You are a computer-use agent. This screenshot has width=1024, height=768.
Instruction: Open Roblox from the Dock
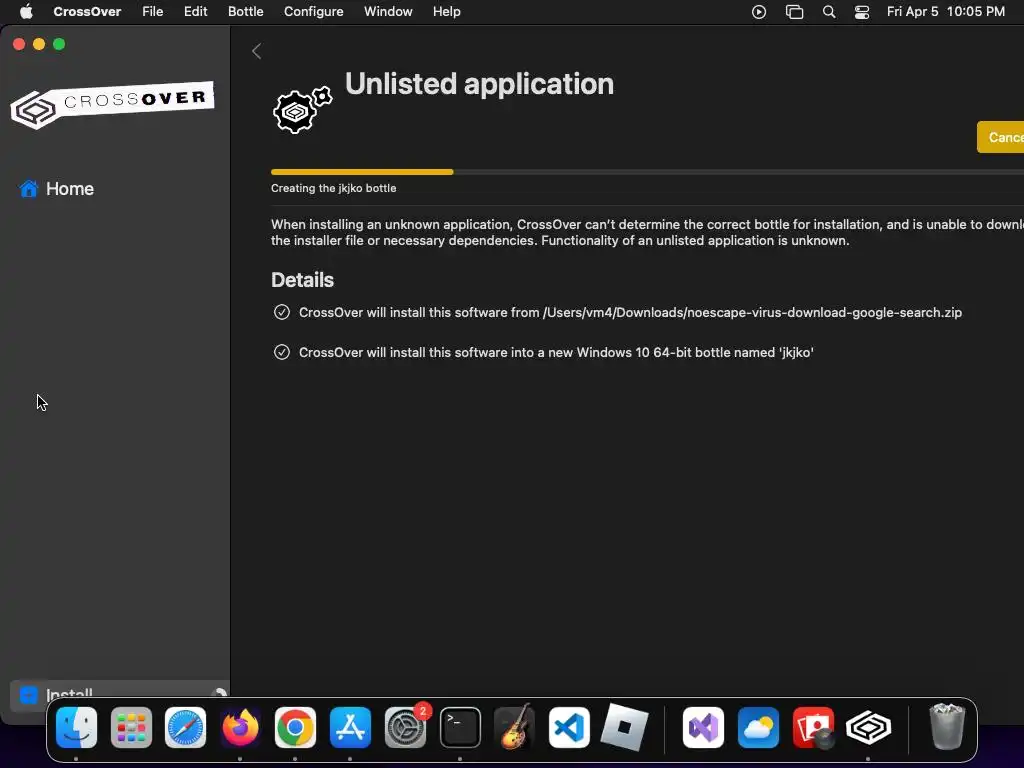coord(624,727)
